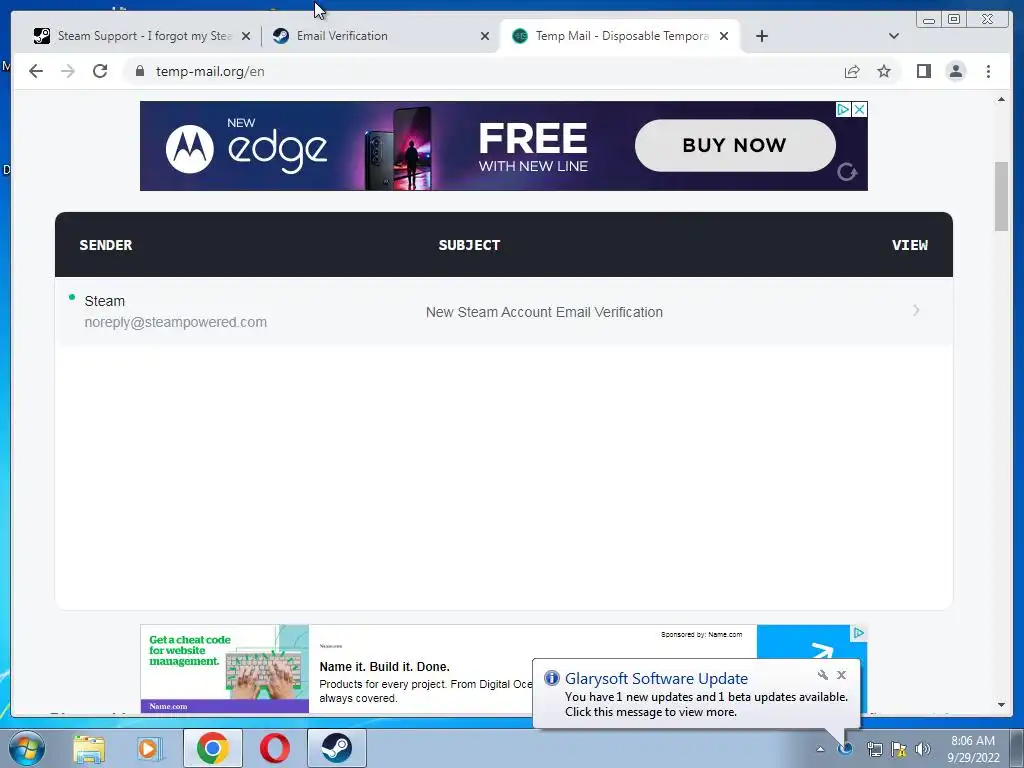The height and width of the screenshot is (768, 1024).
Task: Click the SUBJECT column header
Action: point(469,246)
